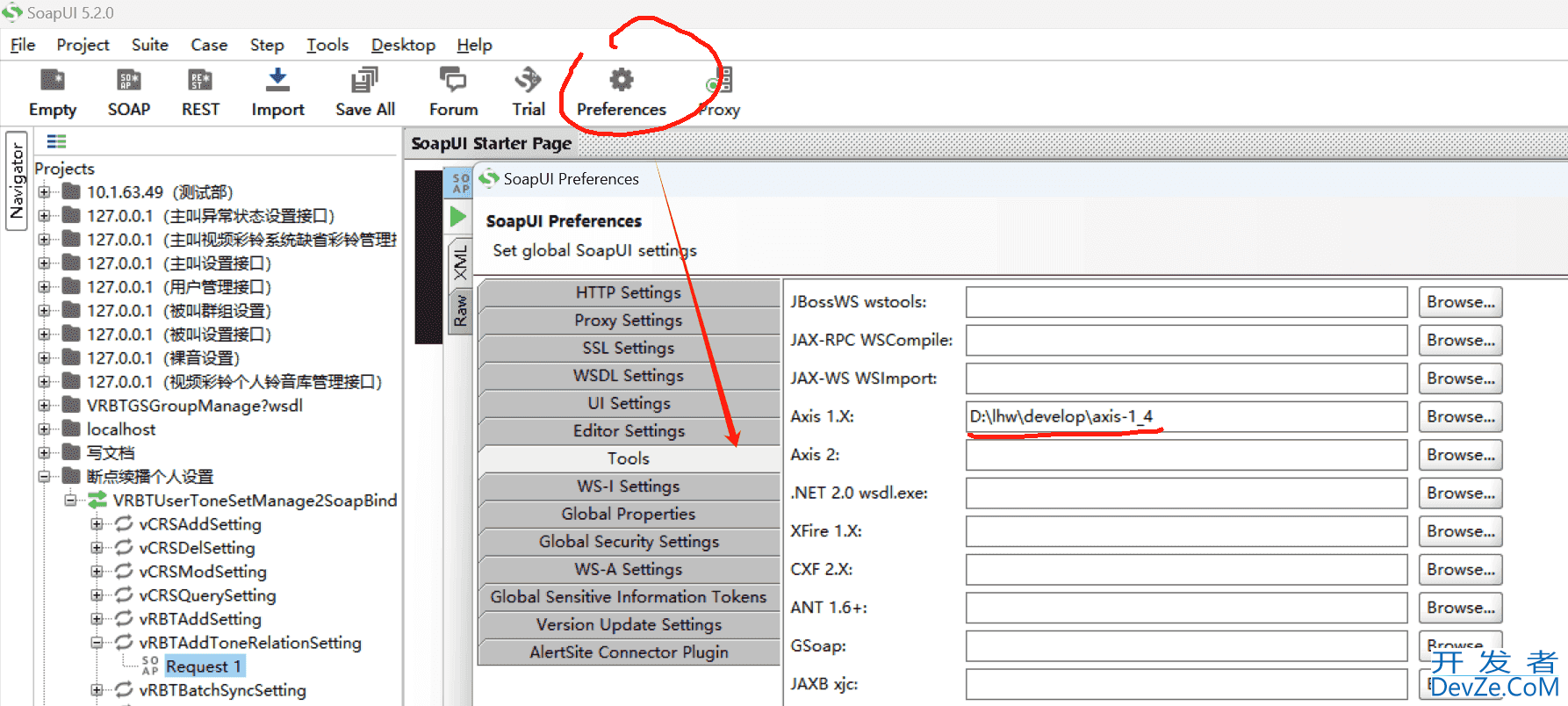Browse for Axis 1.X path
The width and height of the screenshot is (1568, 706).
point(1461,417)
